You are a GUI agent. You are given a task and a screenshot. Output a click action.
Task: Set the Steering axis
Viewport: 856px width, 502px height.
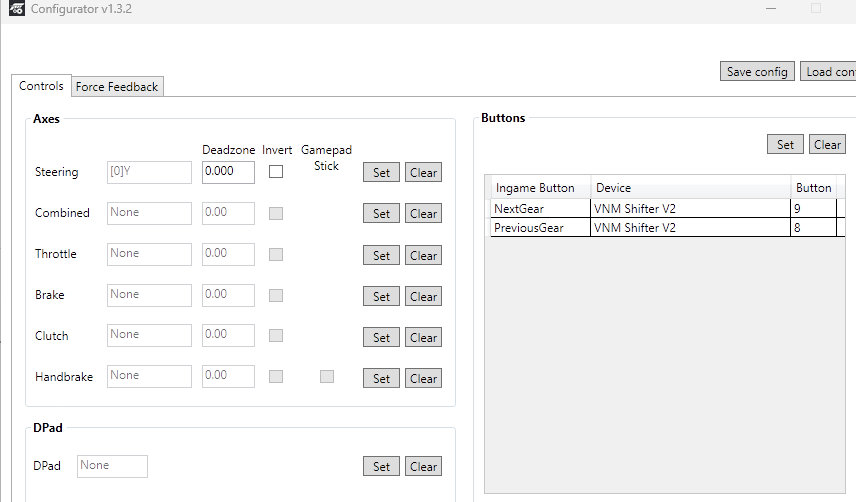pyautogui.click(x=382, y=172)
